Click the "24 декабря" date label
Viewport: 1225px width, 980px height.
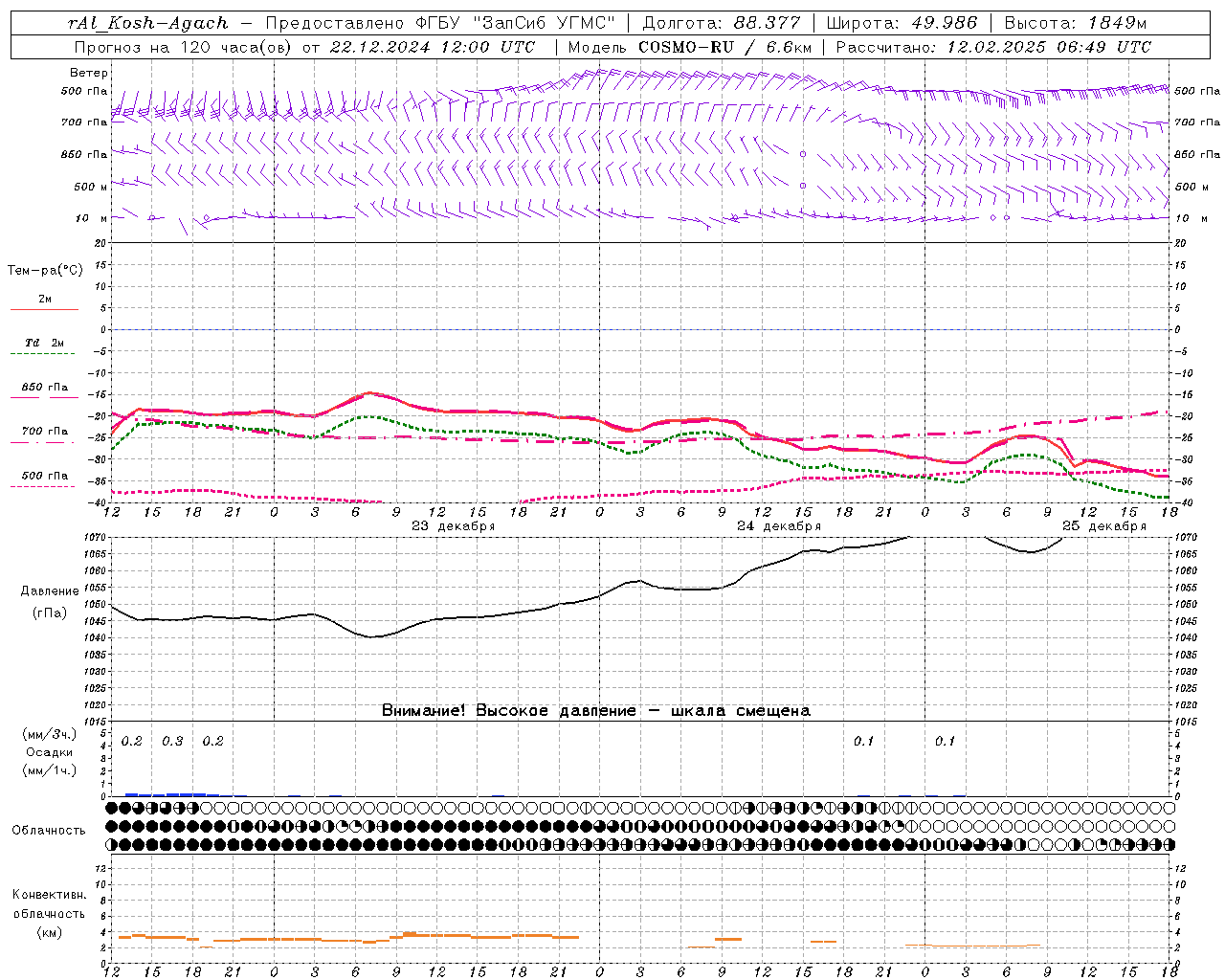tap(779, 526)
